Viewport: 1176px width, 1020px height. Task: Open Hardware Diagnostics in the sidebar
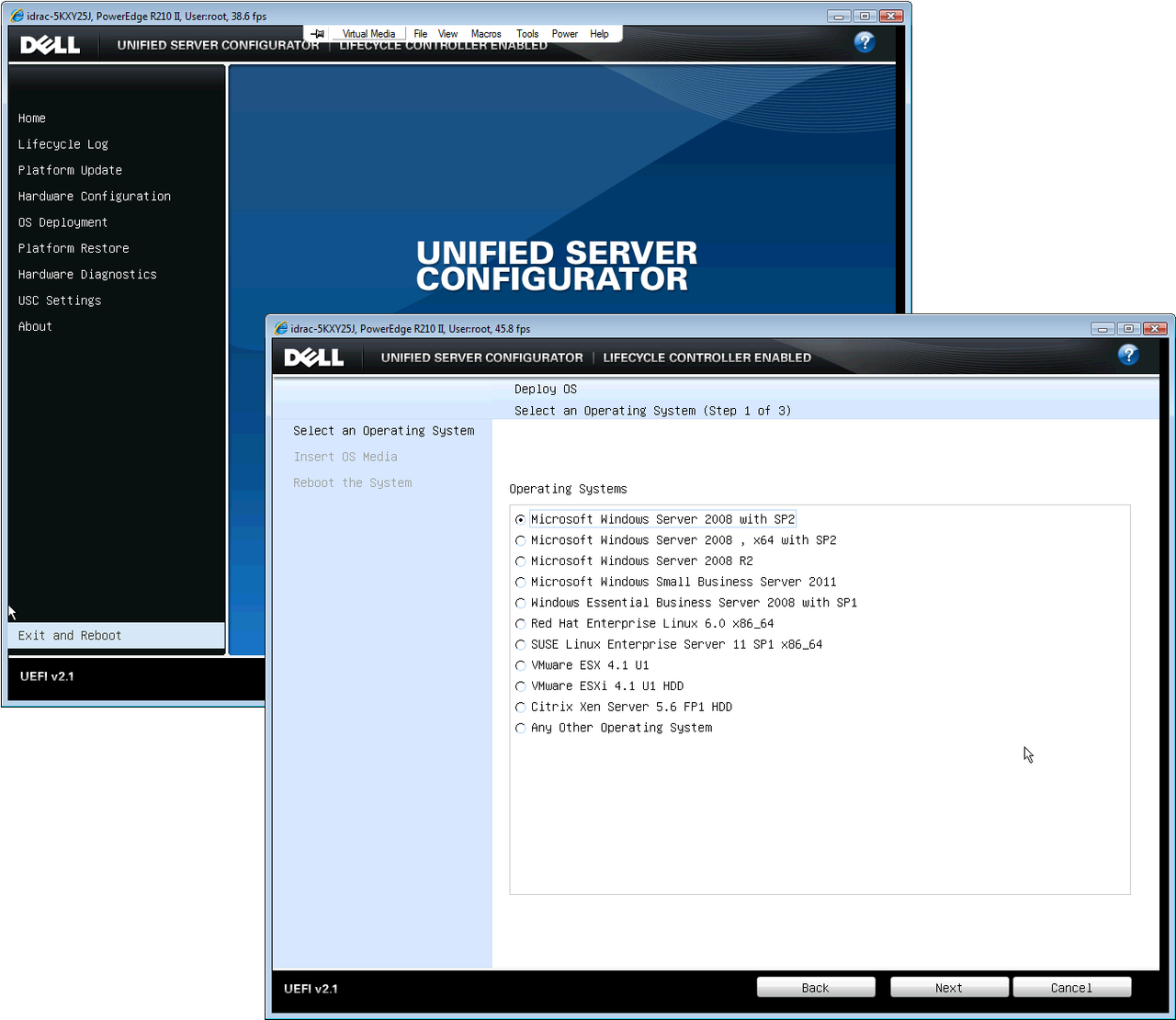[87, 275]
